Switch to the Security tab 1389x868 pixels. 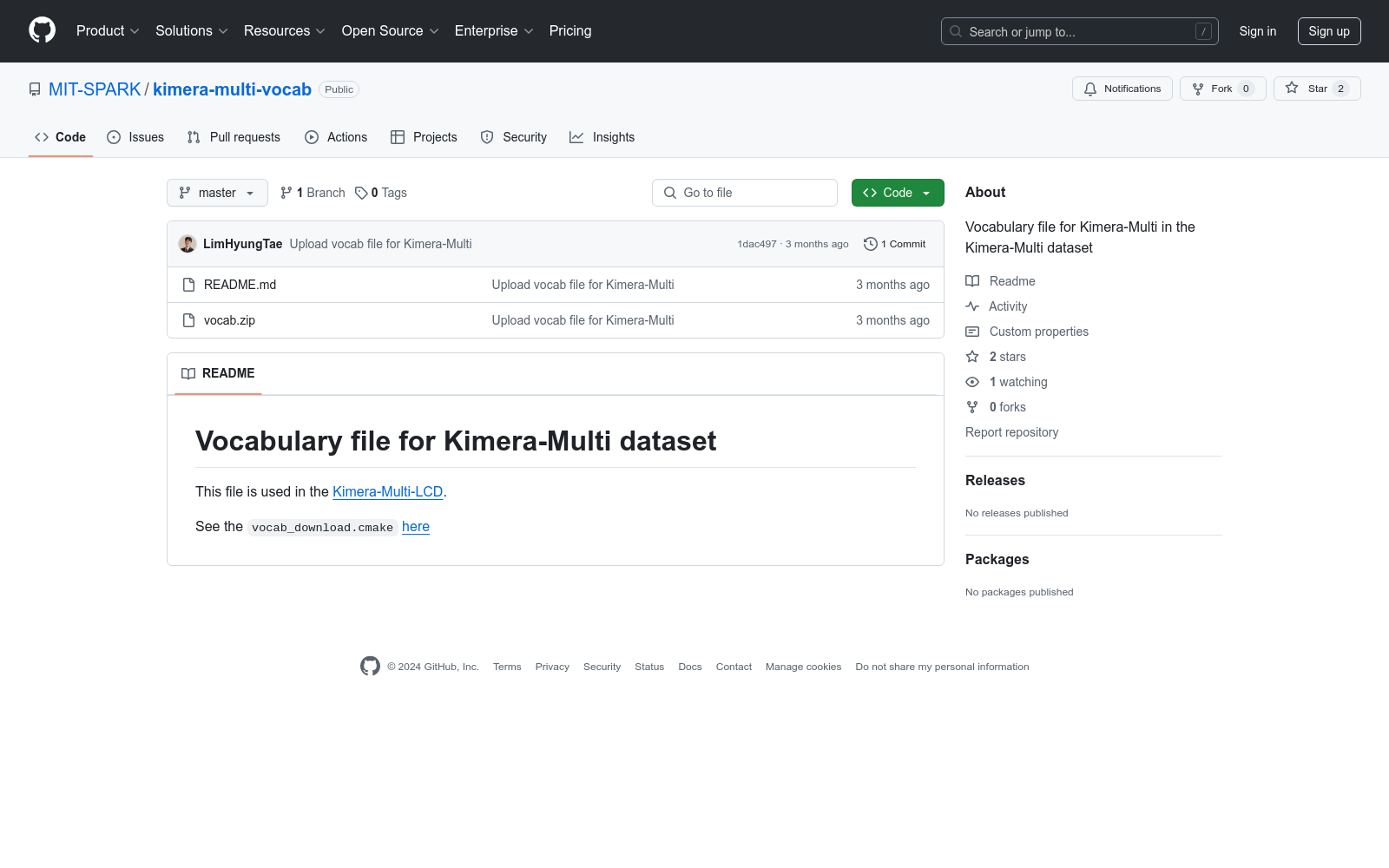click(x=514, y=137)
